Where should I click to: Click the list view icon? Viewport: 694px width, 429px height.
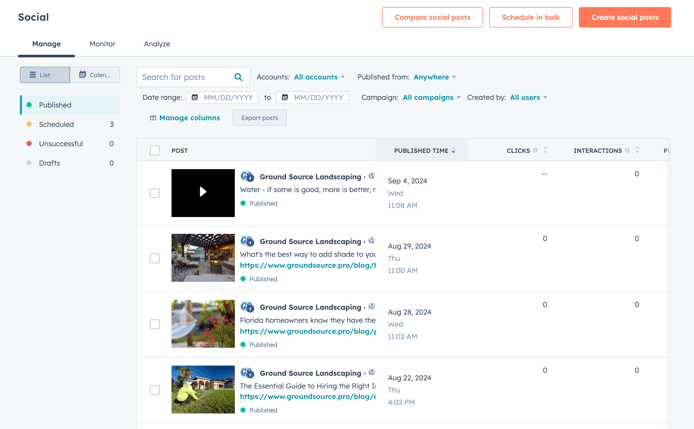pyautogui.click(x=33, y=75)
